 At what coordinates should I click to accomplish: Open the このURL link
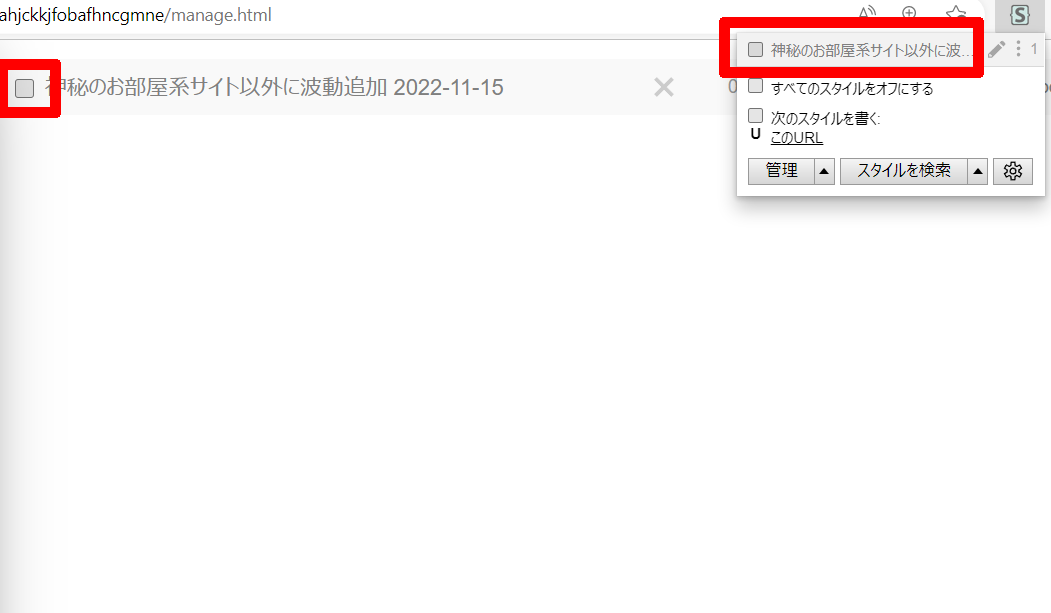(796, 138)
